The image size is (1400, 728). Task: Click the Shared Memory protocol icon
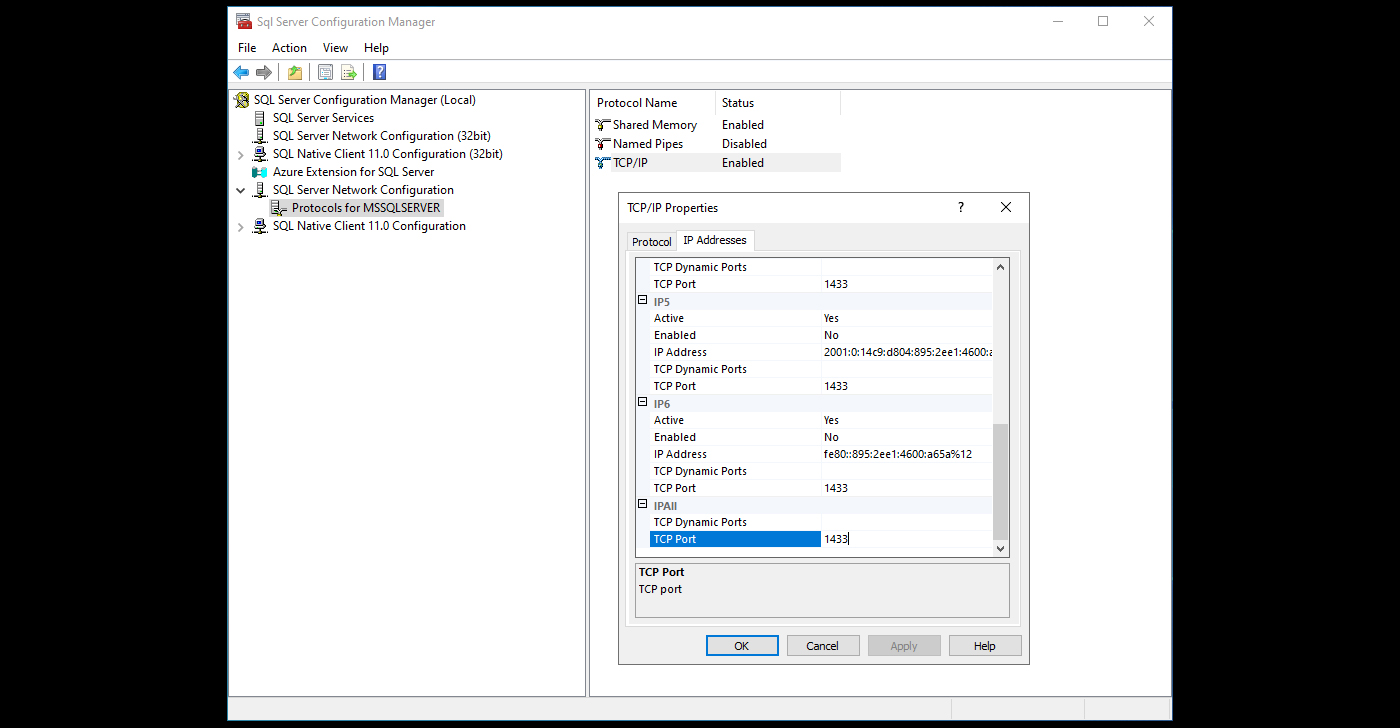click(602, 125)
